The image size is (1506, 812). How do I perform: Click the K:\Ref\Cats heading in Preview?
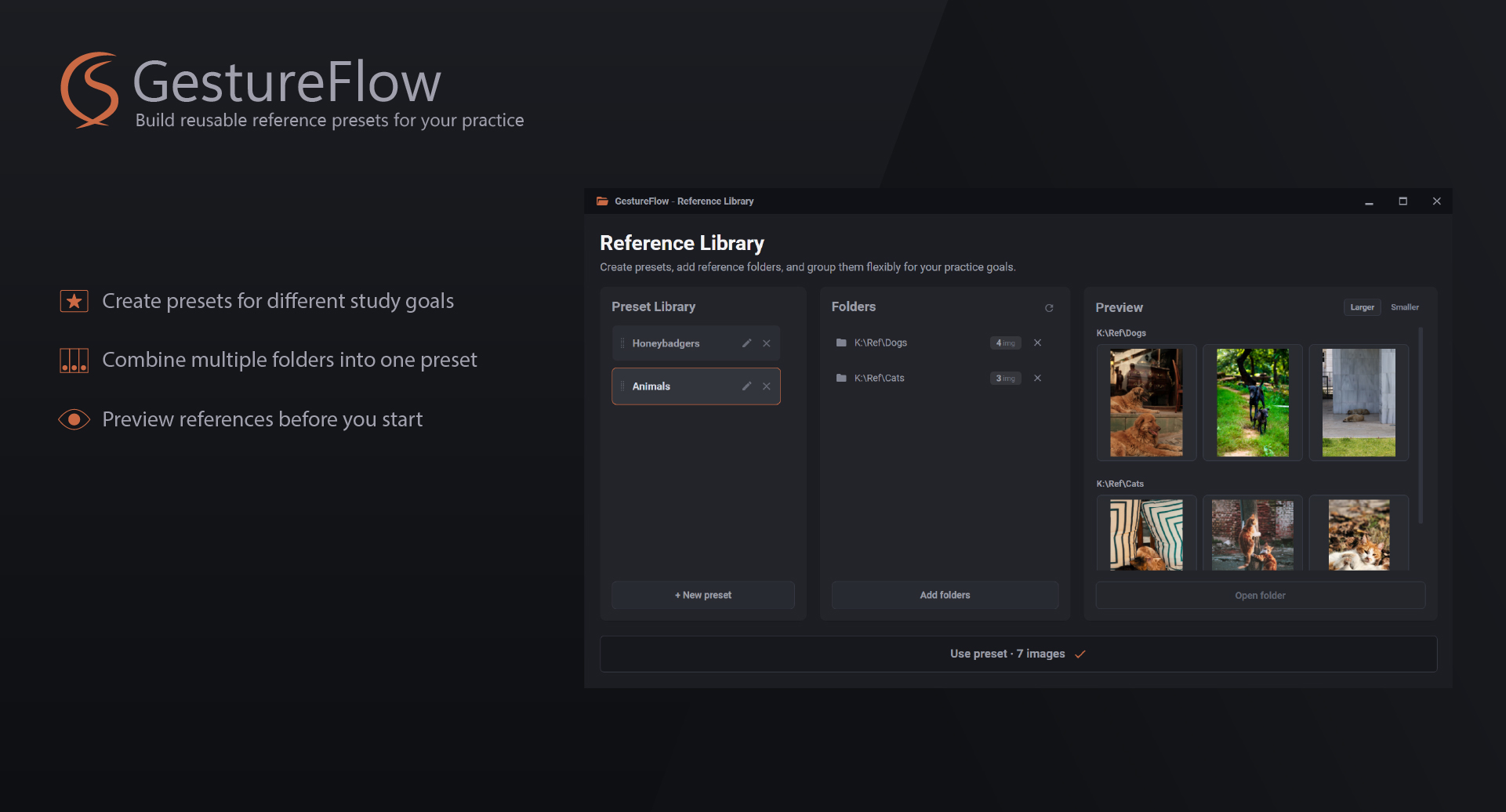pos(1120,484)
